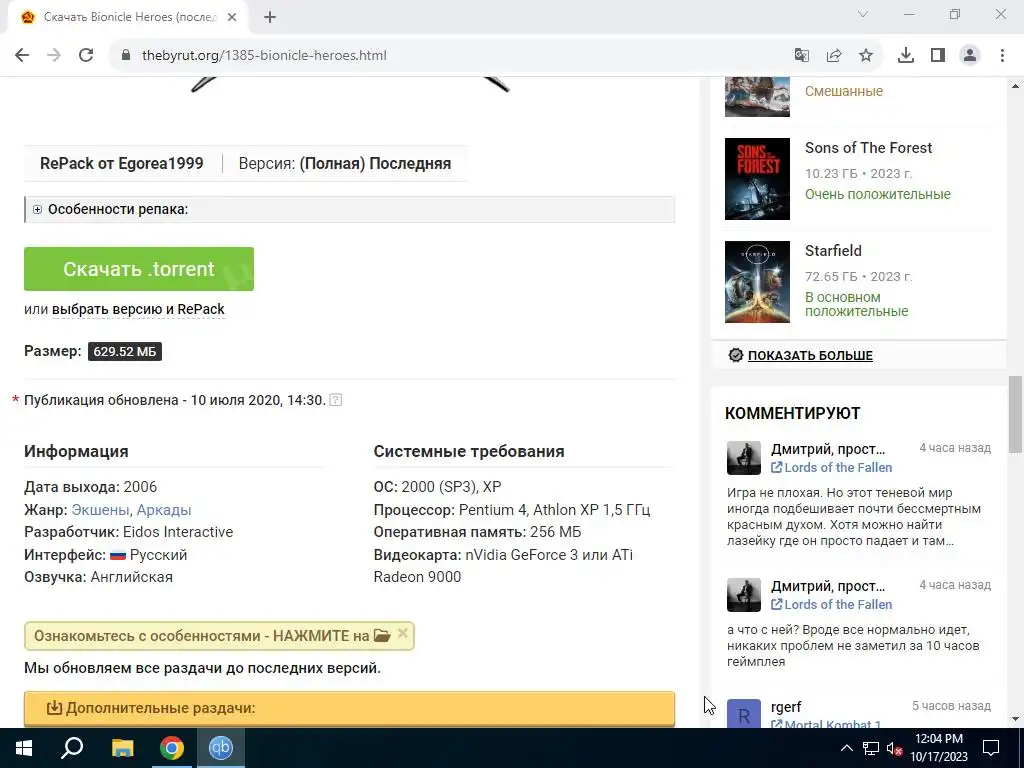The height and width of the screenshot is (768, 1024).
Task: Select the Версия: (Полная) Последняя label
Action: click(x=345, y=163)
